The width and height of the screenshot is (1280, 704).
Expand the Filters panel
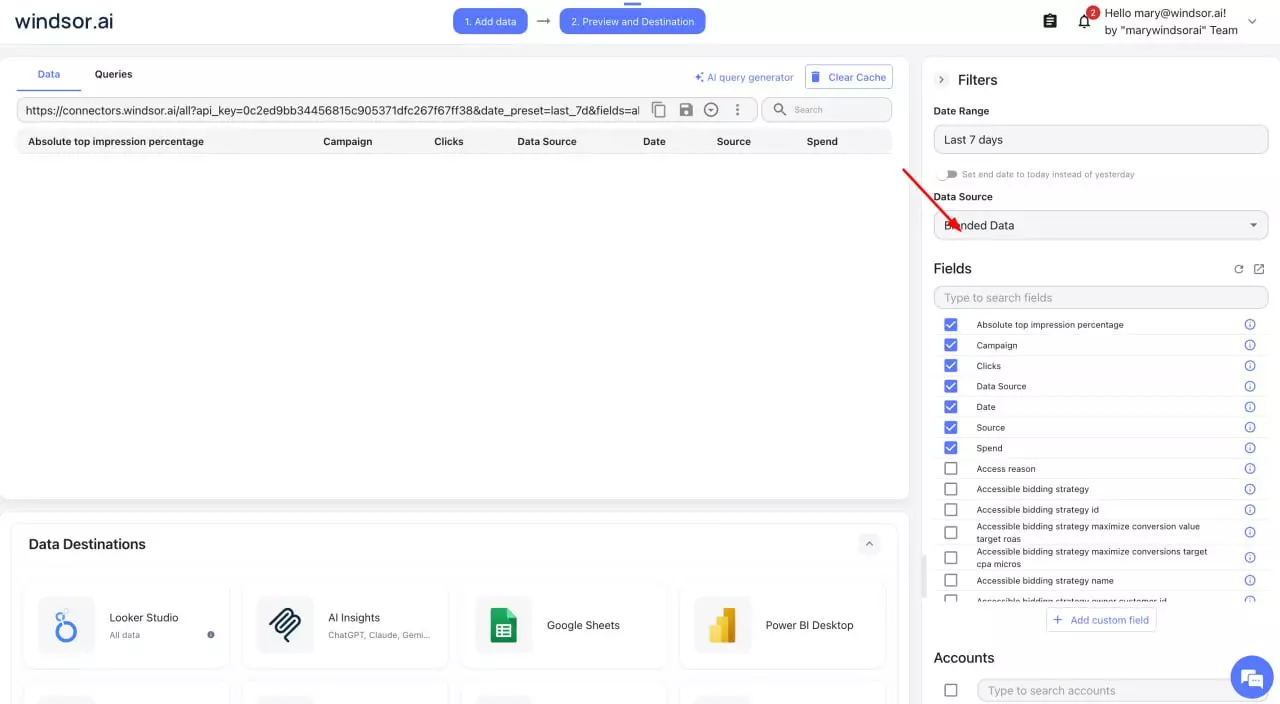[x=940, y=79]
